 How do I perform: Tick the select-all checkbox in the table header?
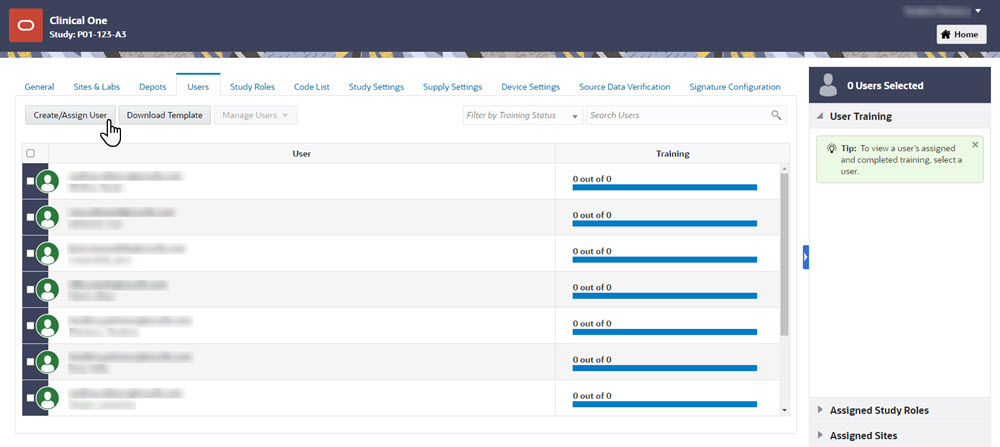(x=30, y=154)
